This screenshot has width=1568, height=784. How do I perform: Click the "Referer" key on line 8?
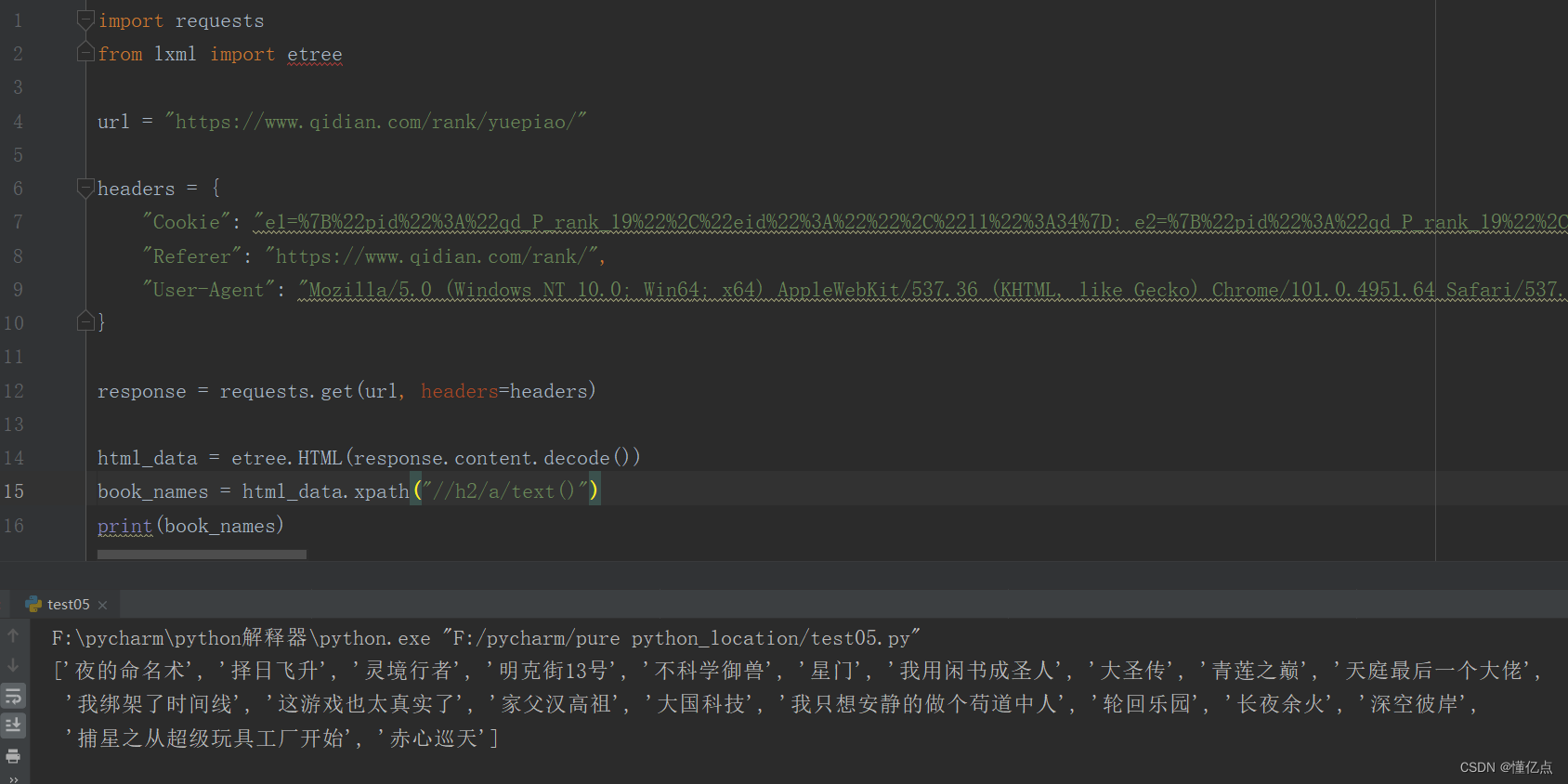191,256
